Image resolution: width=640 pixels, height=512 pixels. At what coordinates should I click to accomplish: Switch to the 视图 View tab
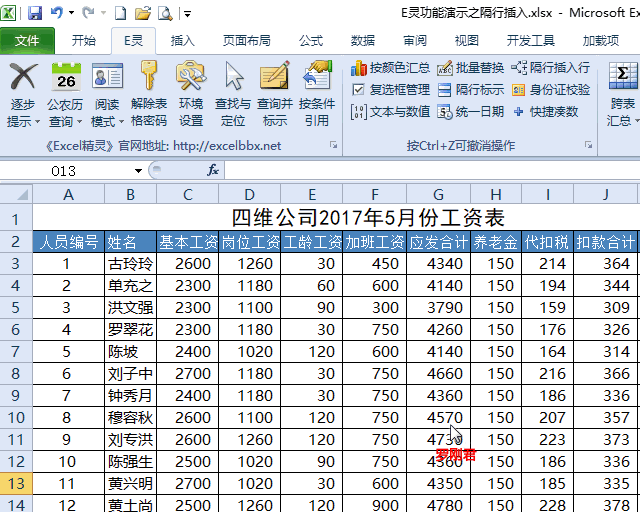pyautogui.click(x=467, y=40)
